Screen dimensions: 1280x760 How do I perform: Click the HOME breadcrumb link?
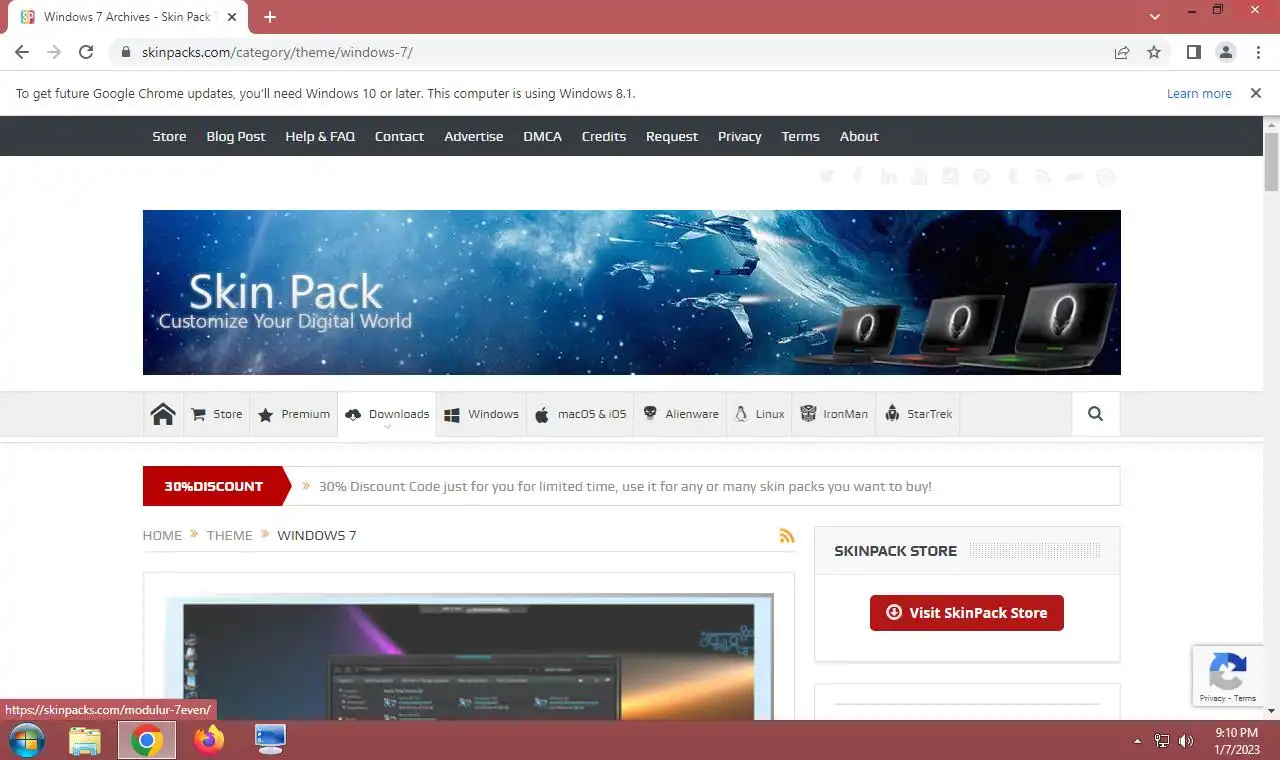162,536
